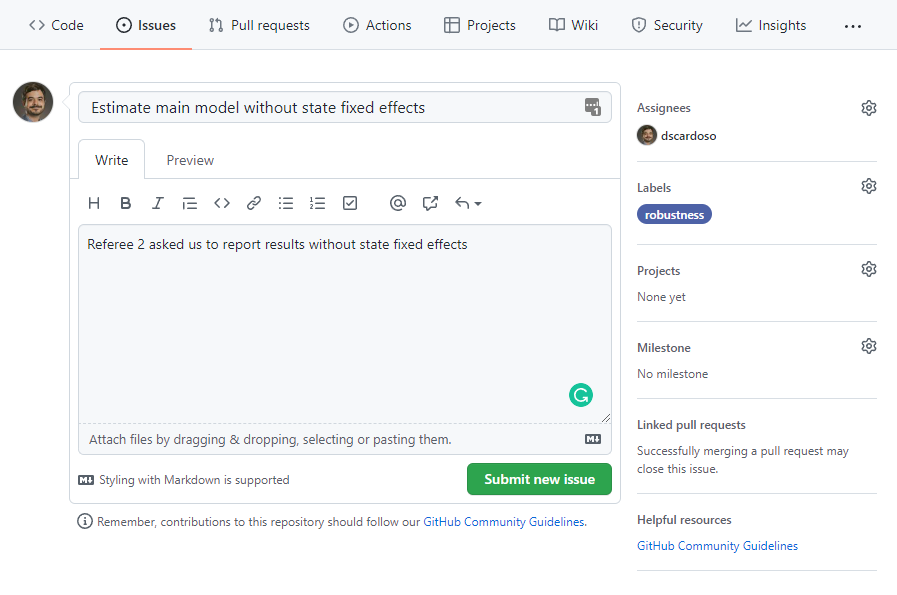Insert code formatting

tap(222, 203)
